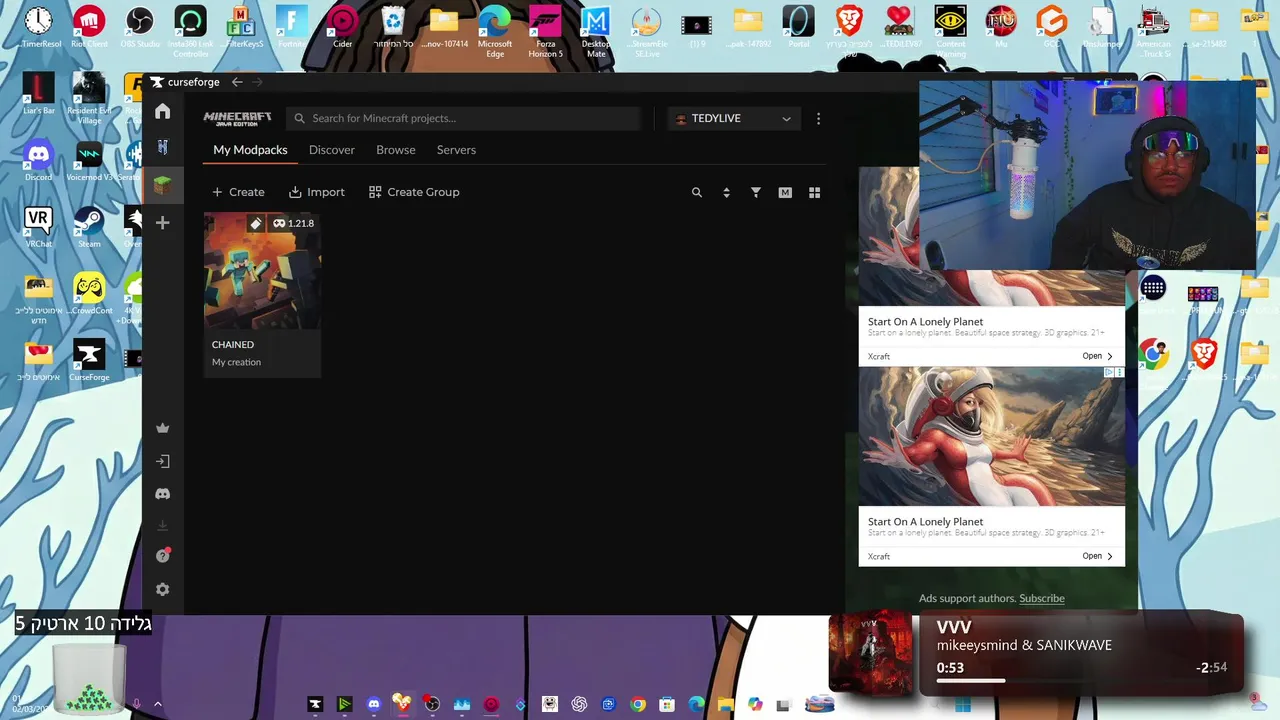Viewport: 1280px width, 720px height.
Task: Open CurseForge settings gear icon
Action: pyautogui.click(x=163, y=589)
